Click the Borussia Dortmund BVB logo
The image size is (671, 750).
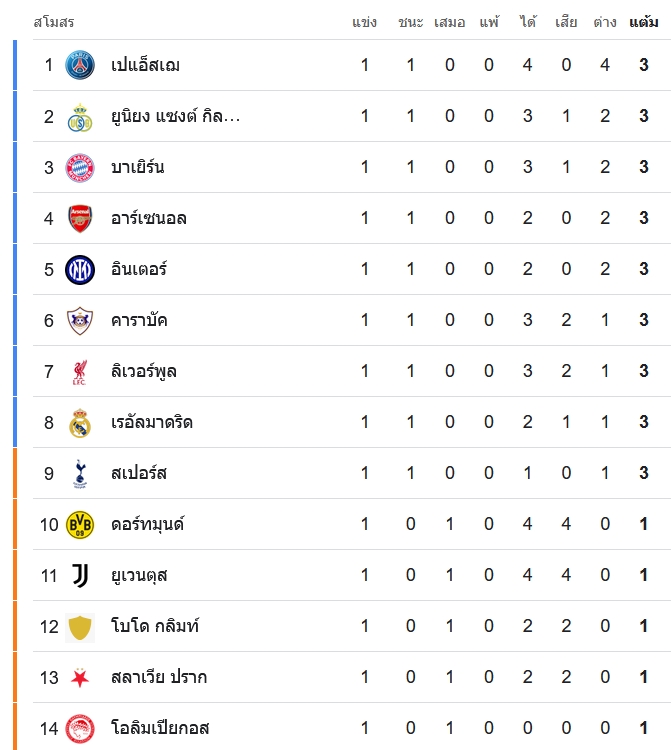[80, 525]
